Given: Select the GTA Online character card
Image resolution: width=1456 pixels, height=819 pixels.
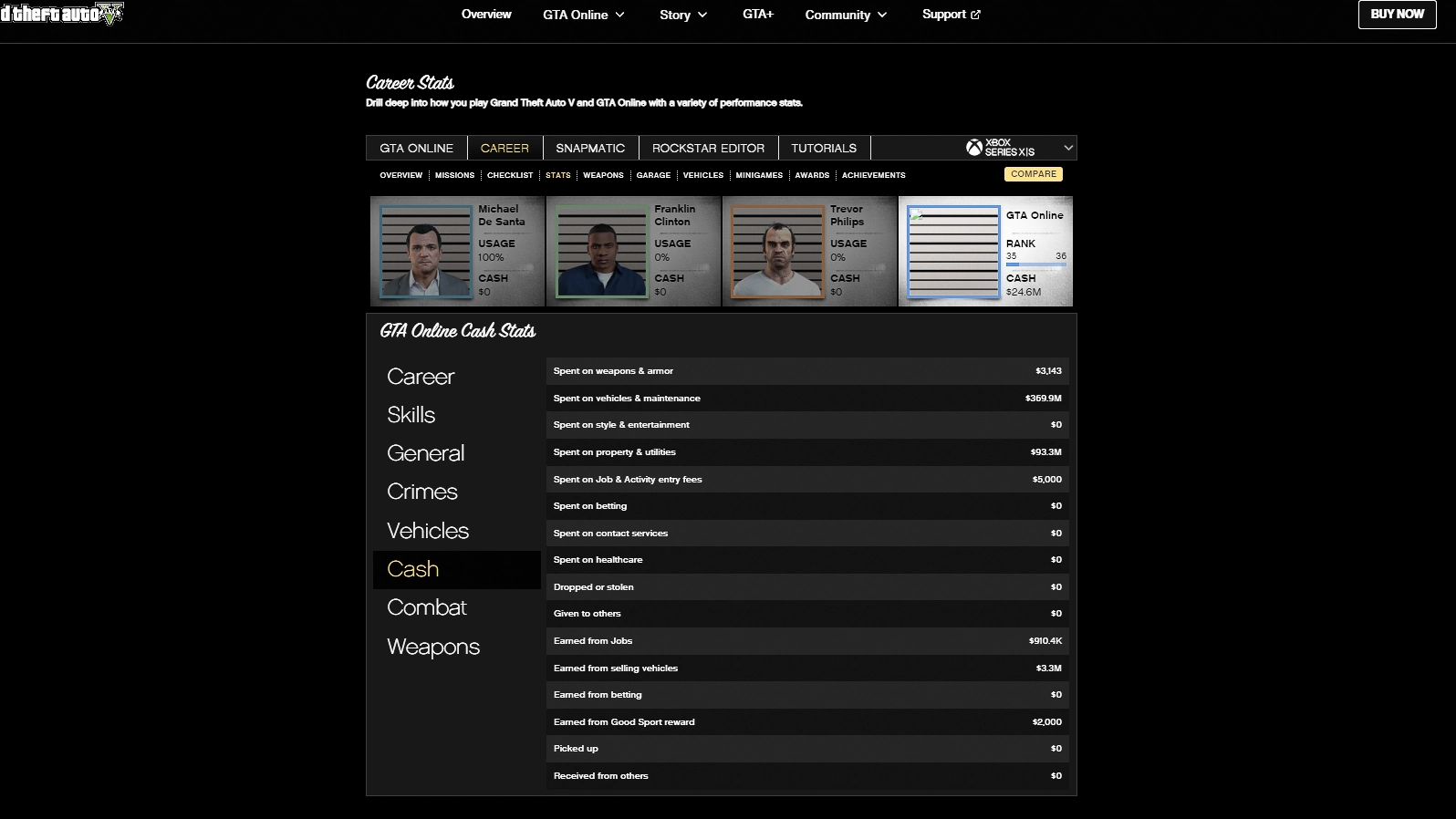Looking at the screenshot, I should tap(985, 252).
